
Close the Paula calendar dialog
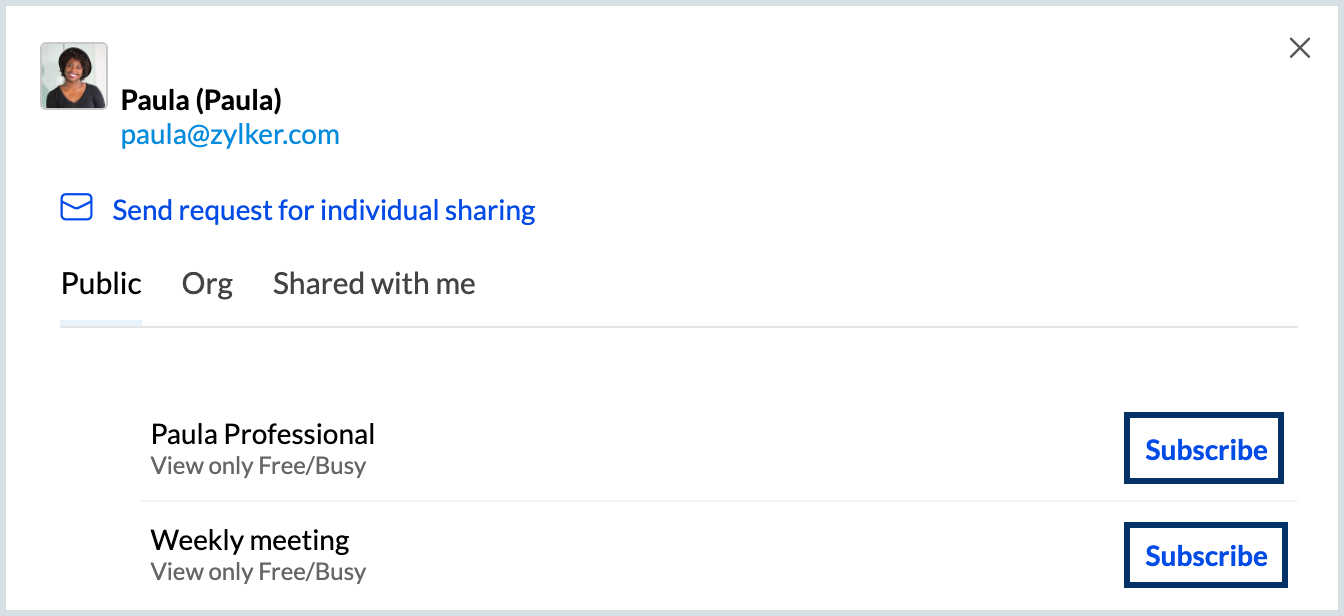click(1299, 48)
